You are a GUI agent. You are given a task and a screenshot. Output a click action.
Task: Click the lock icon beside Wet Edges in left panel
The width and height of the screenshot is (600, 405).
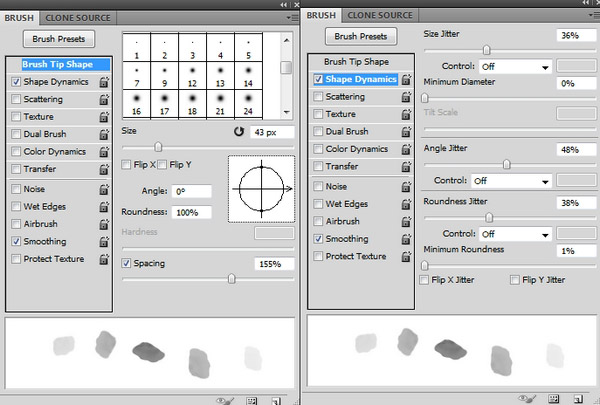coord(104,206)
